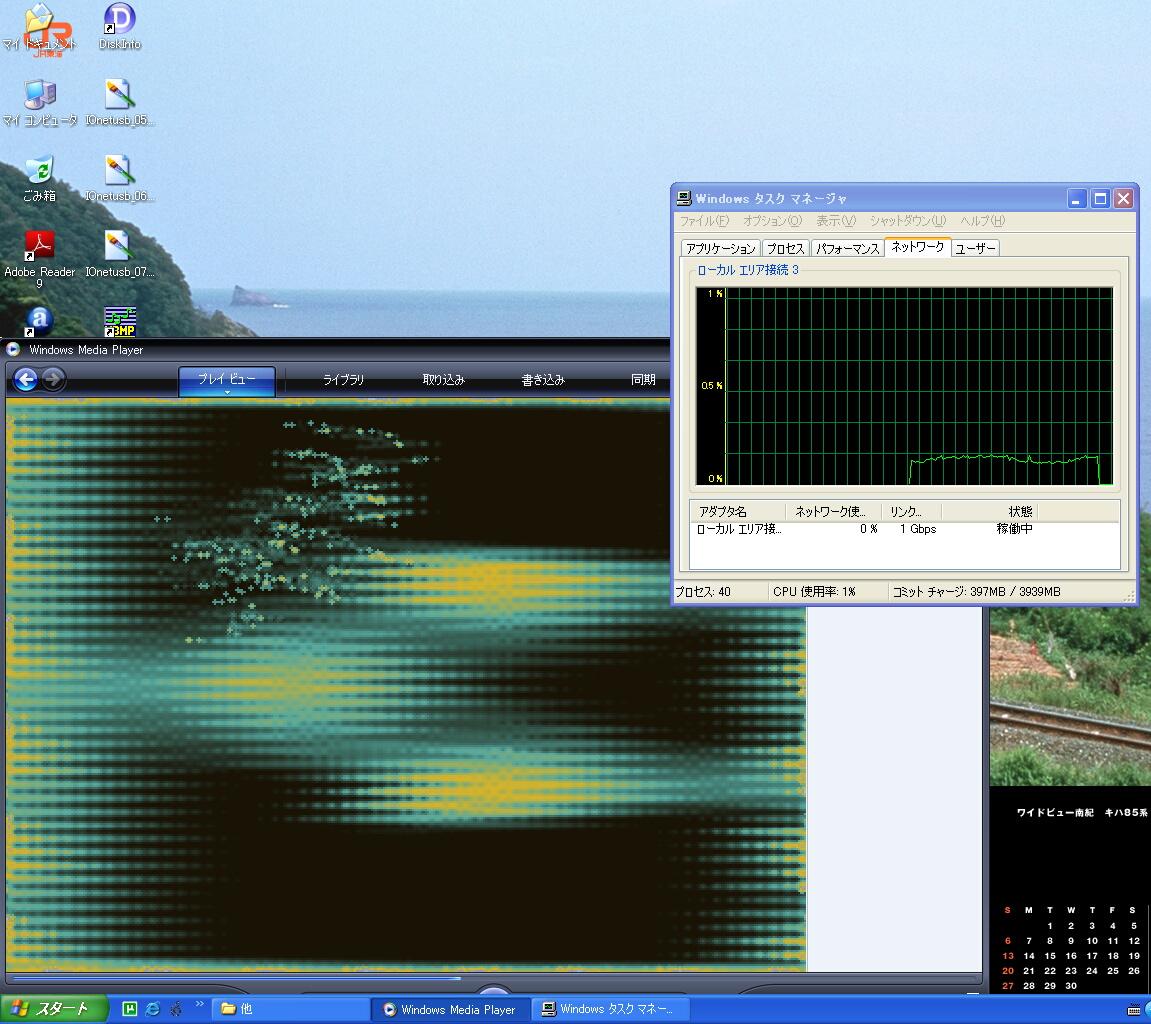Switch to the プロセス tab
The image size is (1151, 1024).
click(785, 248)
